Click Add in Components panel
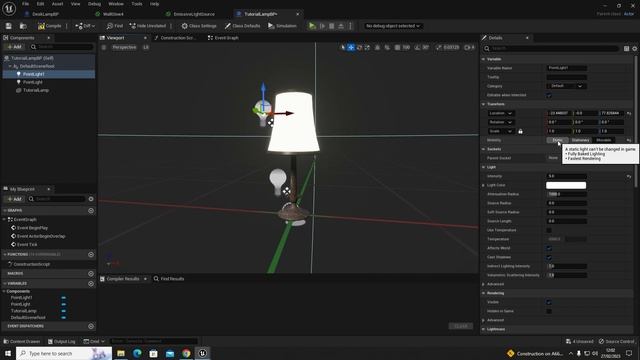The height and width of the screenshot is (360, 640). pos(14,47)
